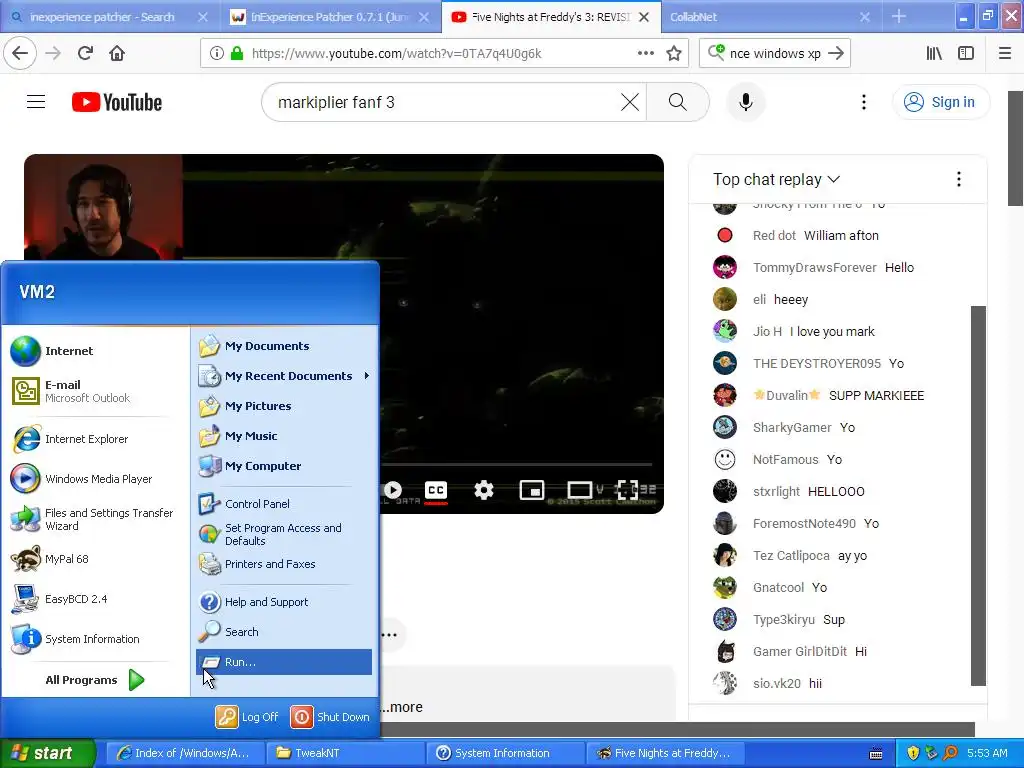Expand All Programs list
Viewport: 1024px width, 768px height.
point(95,680)
